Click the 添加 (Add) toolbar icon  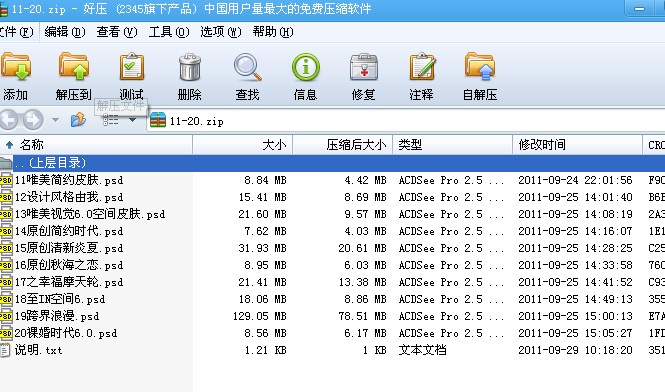[16, 67]
